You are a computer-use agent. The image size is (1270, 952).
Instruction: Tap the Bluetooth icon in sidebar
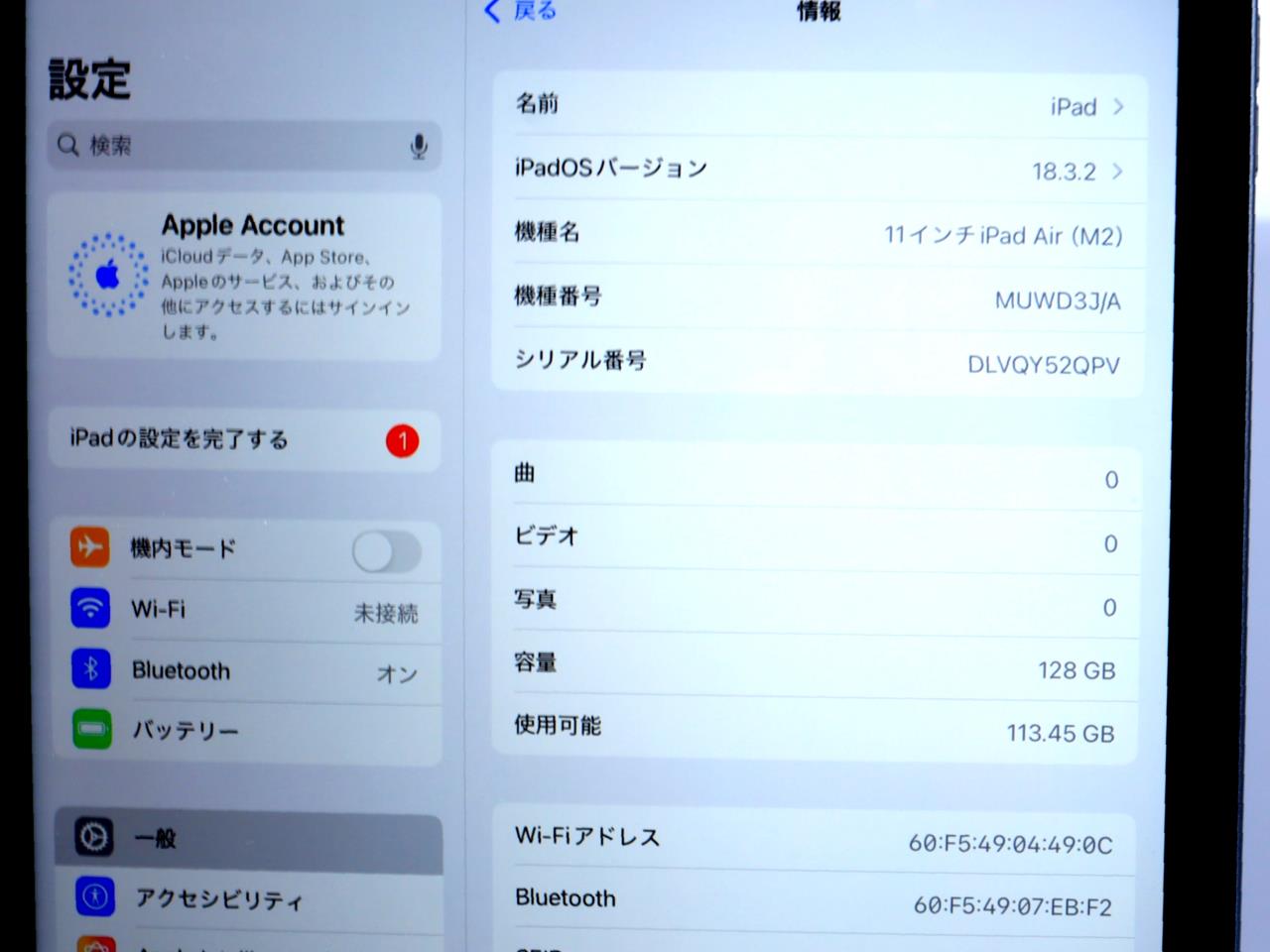point(91,669)
